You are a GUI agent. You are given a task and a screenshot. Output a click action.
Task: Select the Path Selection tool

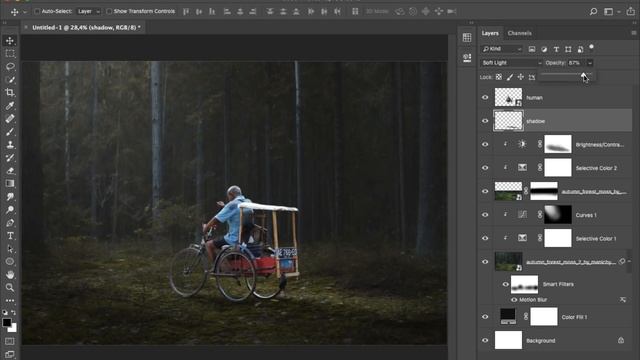[x=10, y=249]
